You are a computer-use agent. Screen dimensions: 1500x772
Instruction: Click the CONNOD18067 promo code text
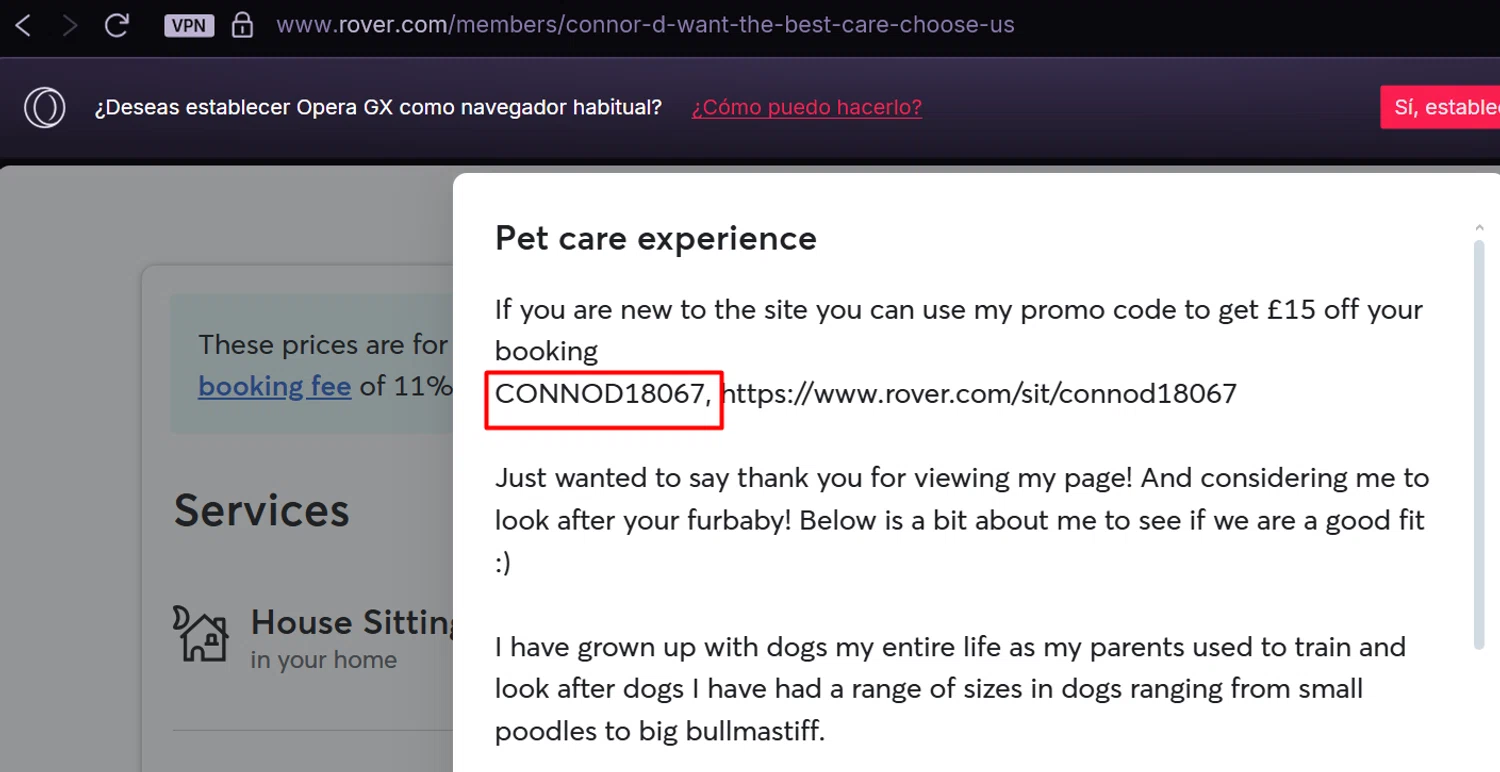point(600,394)
